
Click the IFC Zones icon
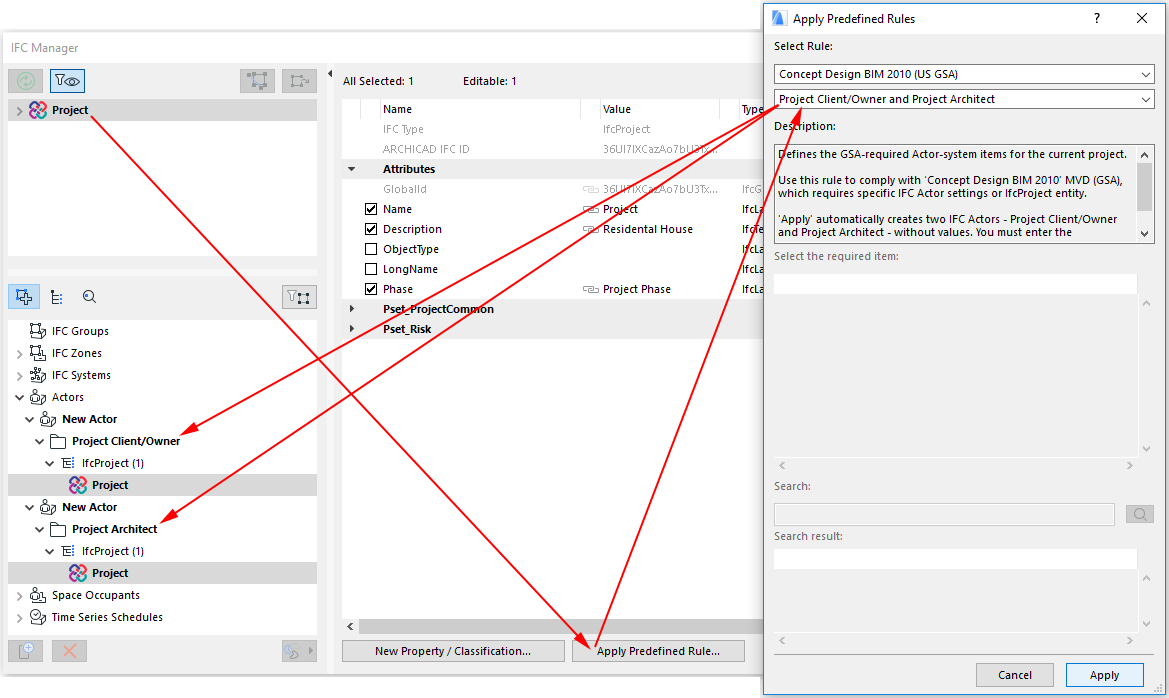tap(37, 353)
